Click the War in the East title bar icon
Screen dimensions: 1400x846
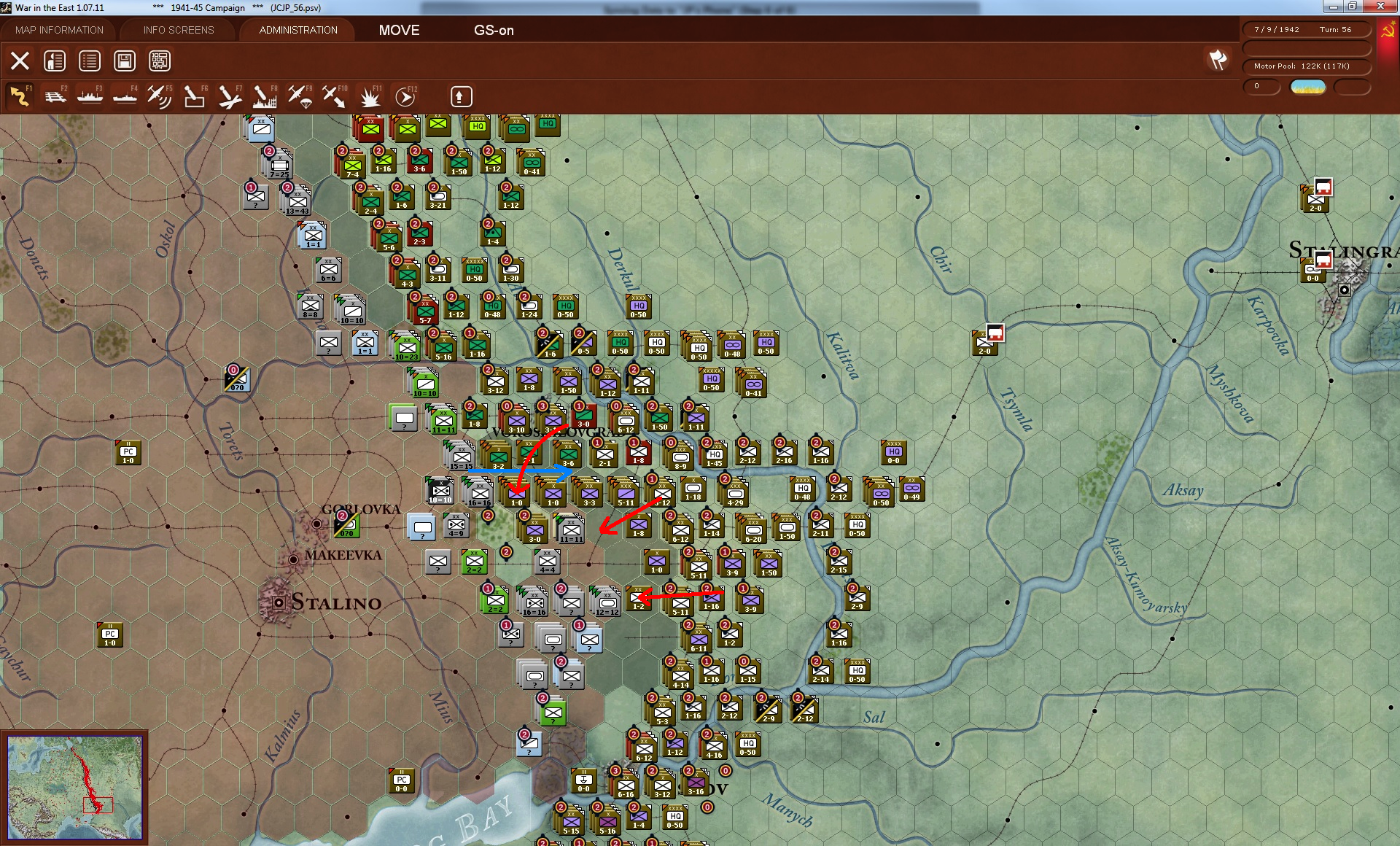click(7, 7)
